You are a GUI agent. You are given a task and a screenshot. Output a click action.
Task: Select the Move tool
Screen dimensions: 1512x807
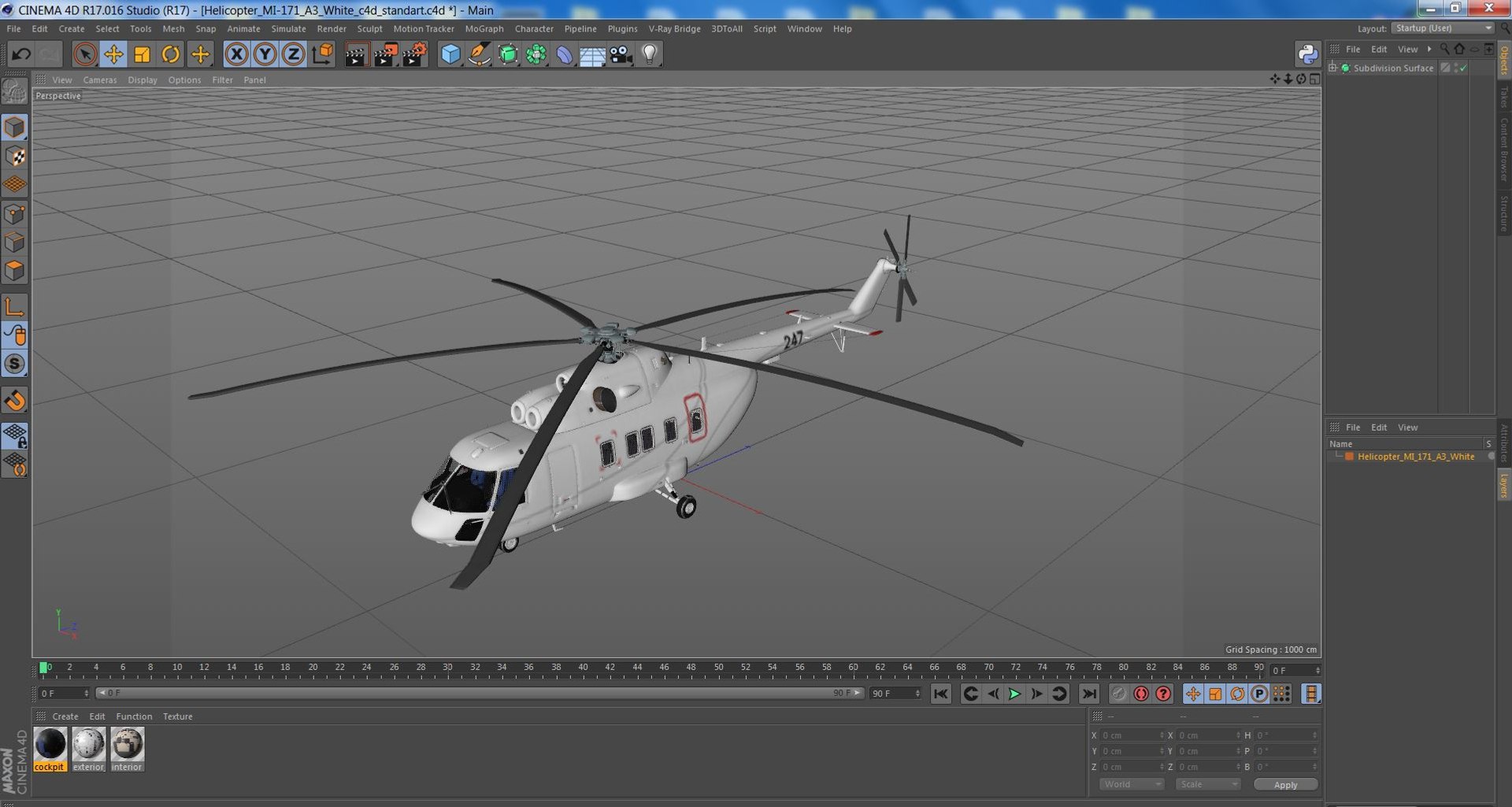tap(113, 54)
